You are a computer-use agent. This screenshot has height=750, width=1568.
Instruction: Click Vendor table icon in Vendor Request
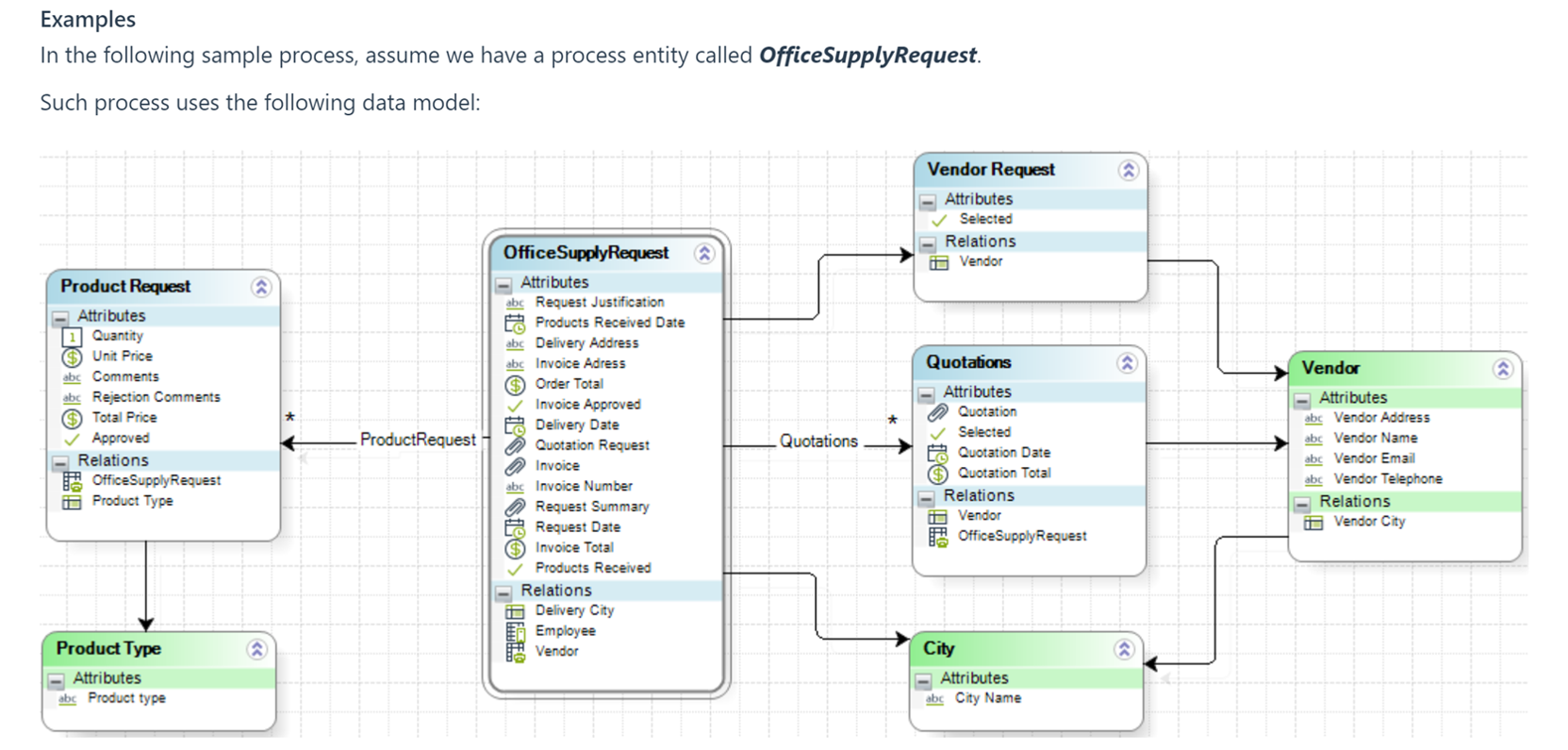click(939, 263)
